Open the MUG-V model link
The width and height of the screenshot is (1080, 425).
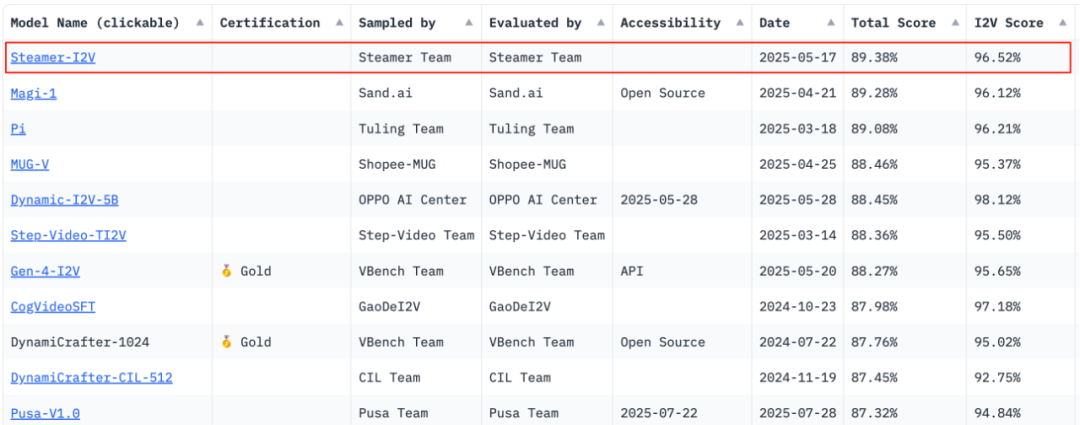click(x=30, y=164)
